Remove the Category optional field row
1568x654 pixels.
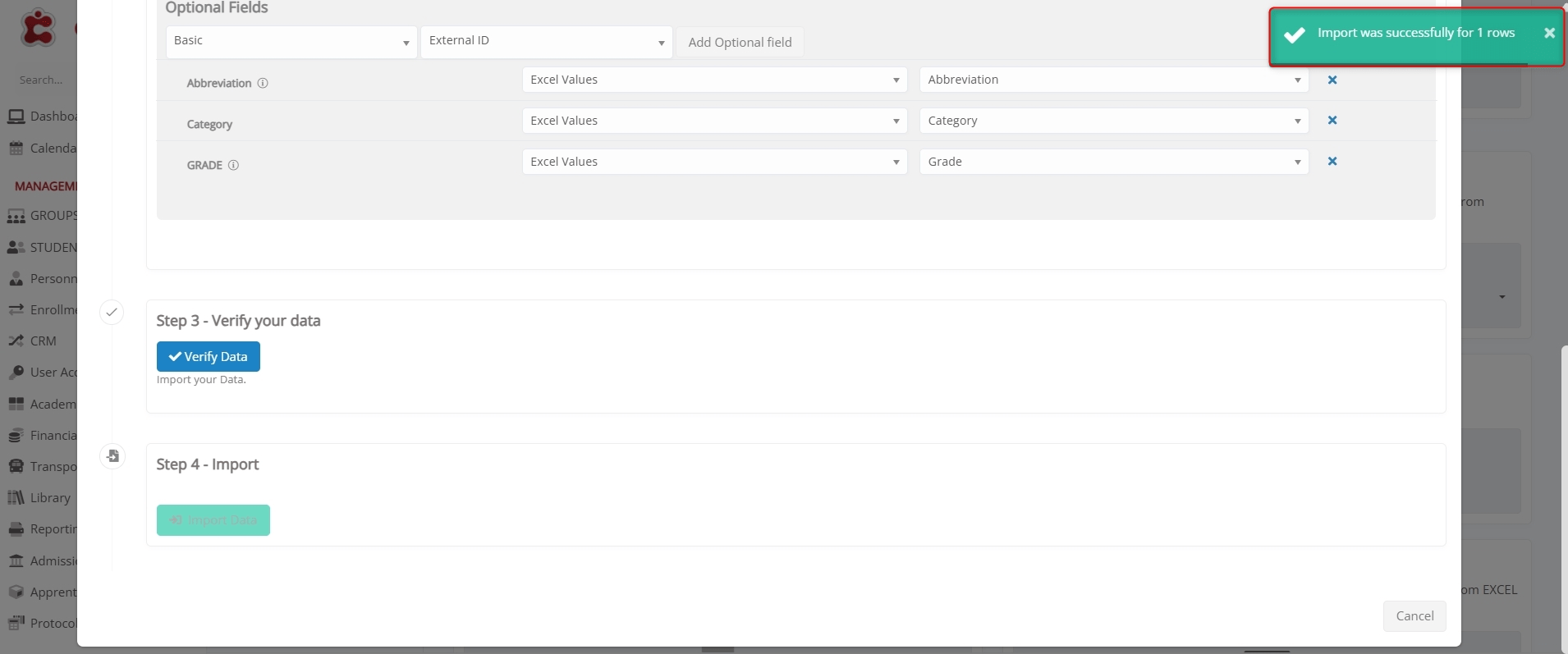tap(1332, 121)
